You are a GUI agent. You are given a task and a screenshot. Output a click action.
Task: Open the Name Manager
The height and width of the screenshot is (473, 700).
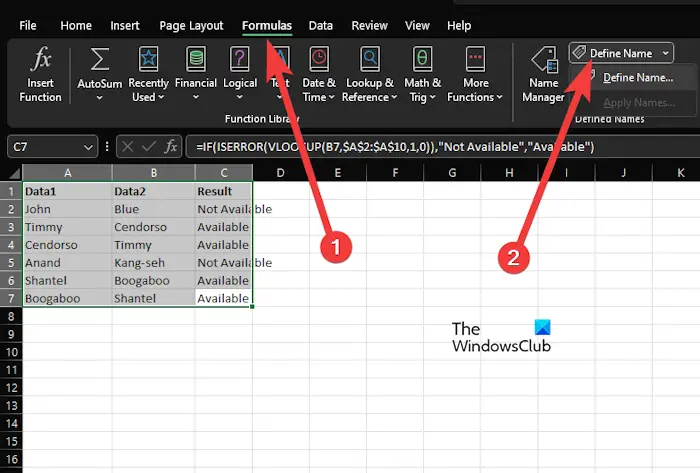(x=543, y=75)
